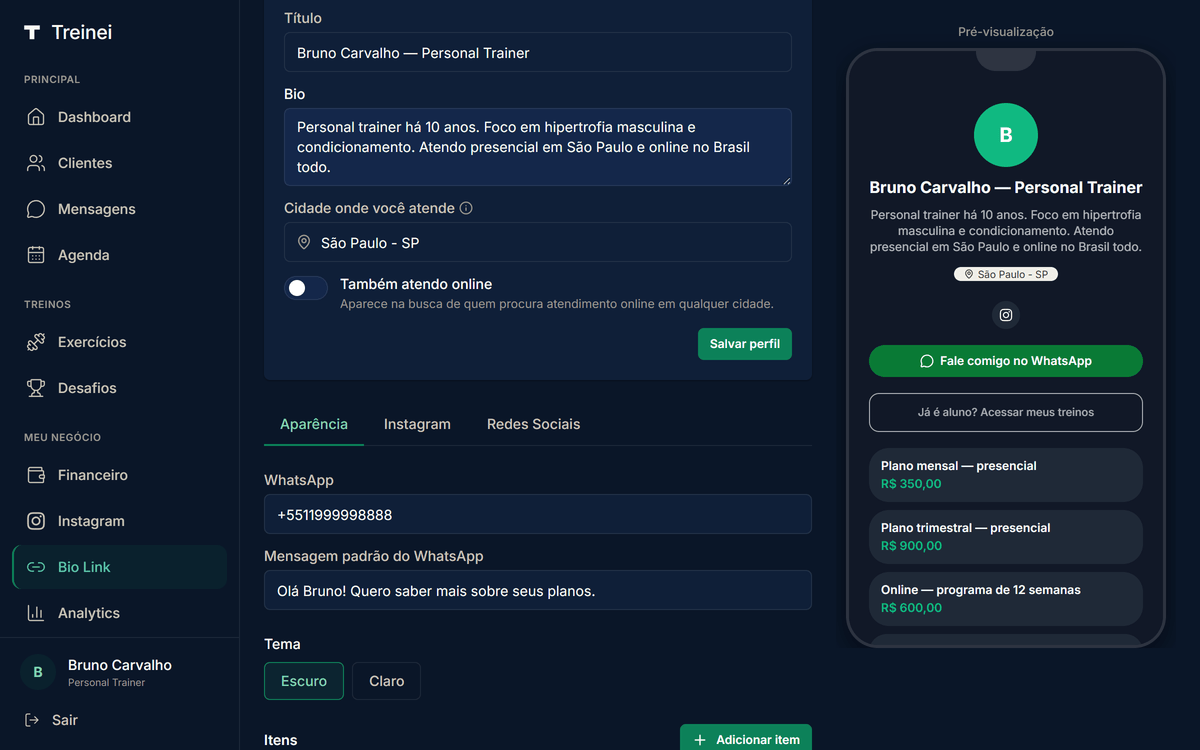Click into the Bio text area
This screenshot has height=750, width=1200.
pyautogui.click(x=538, y=147)
